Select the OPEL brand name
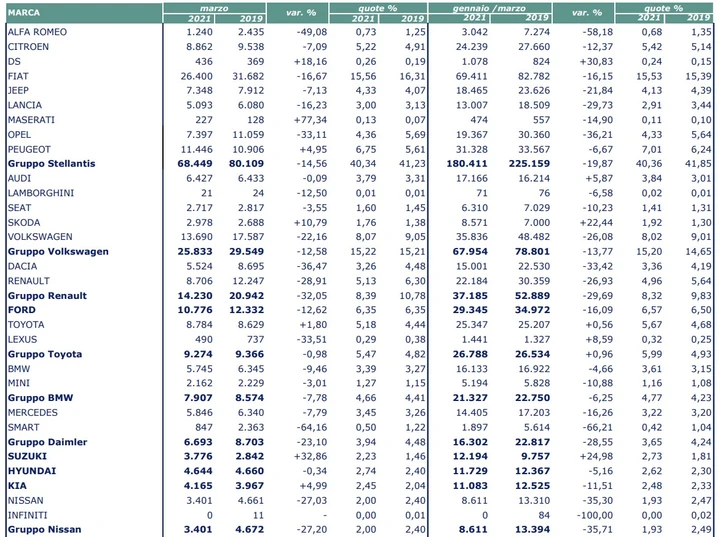Screen dimensions: 720x537 [19, 135]
